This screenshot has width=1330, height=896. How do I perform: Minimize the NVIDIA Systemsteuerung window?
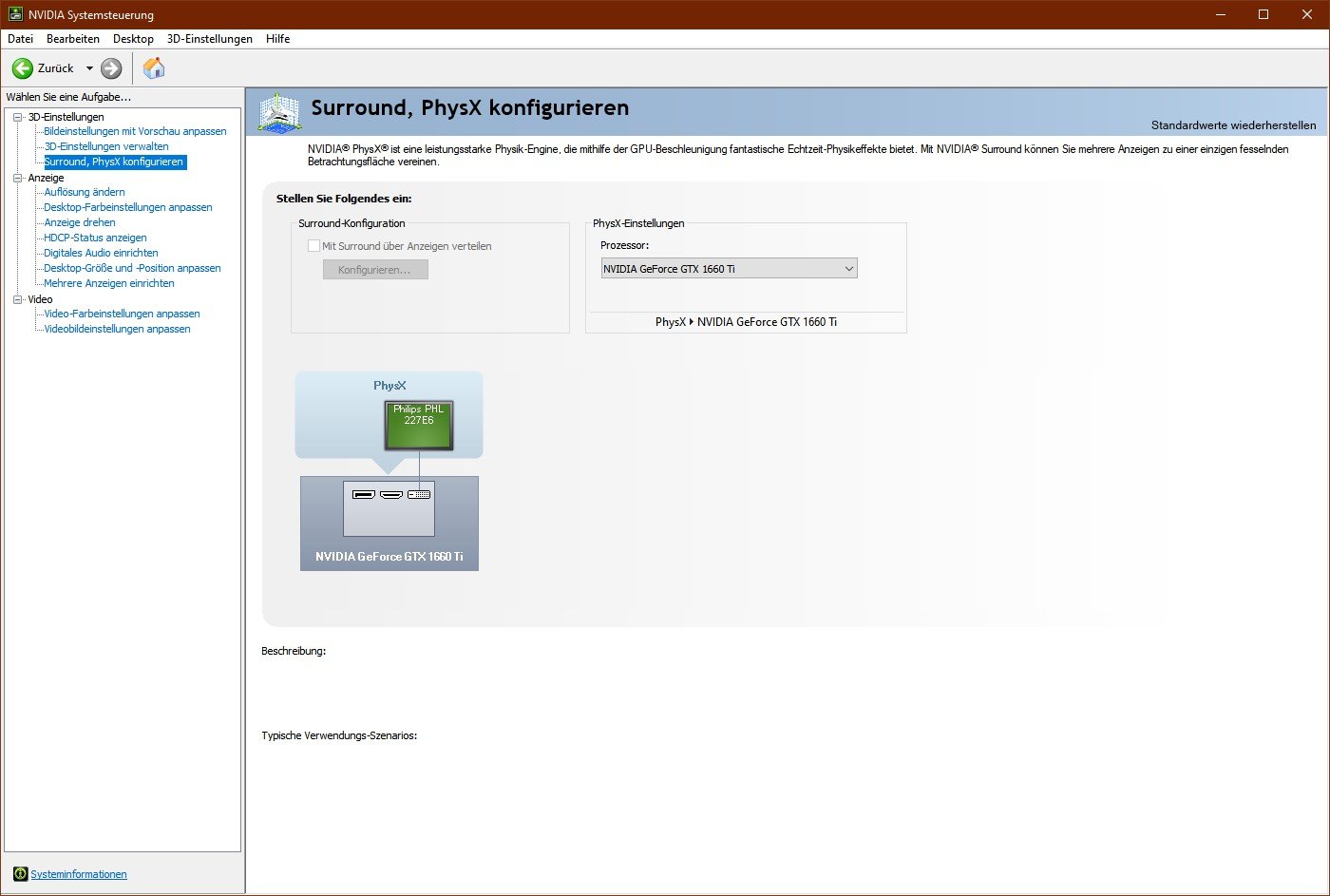pyautogui.click(x=1219, y=14)
